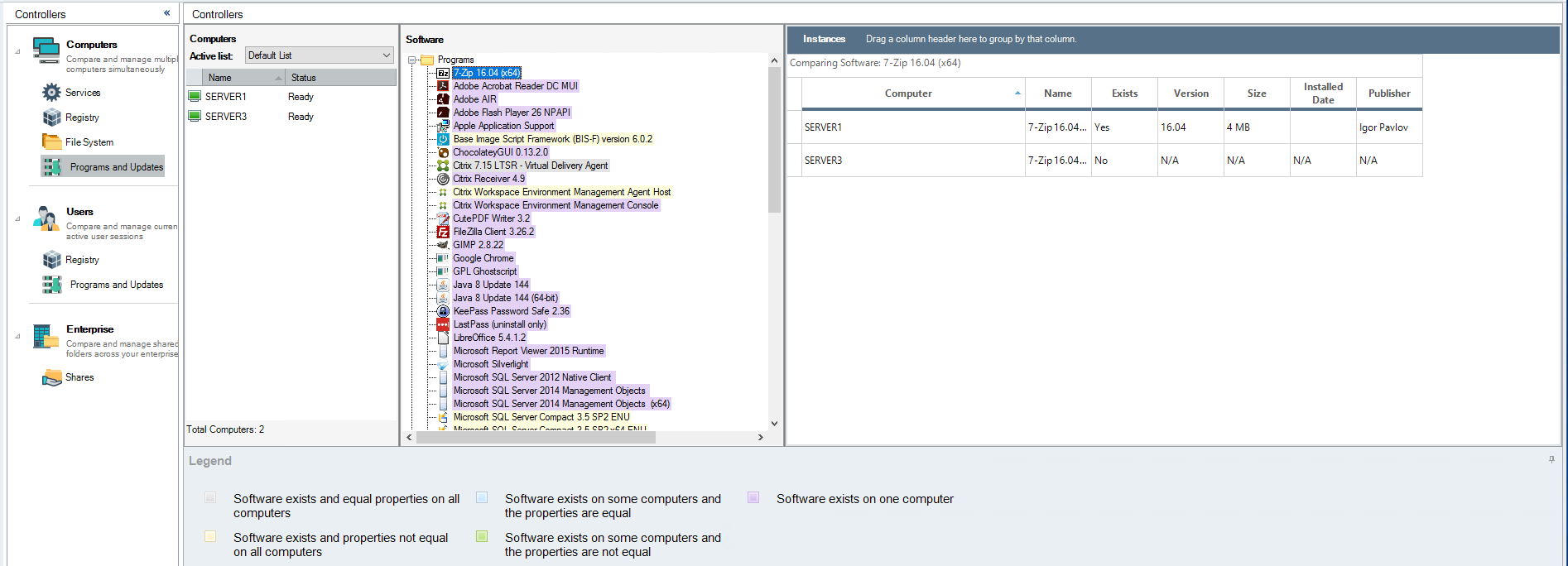The image size is (1568, 566).
Task: Open Registry under Users
Action: tap(82, 260)
